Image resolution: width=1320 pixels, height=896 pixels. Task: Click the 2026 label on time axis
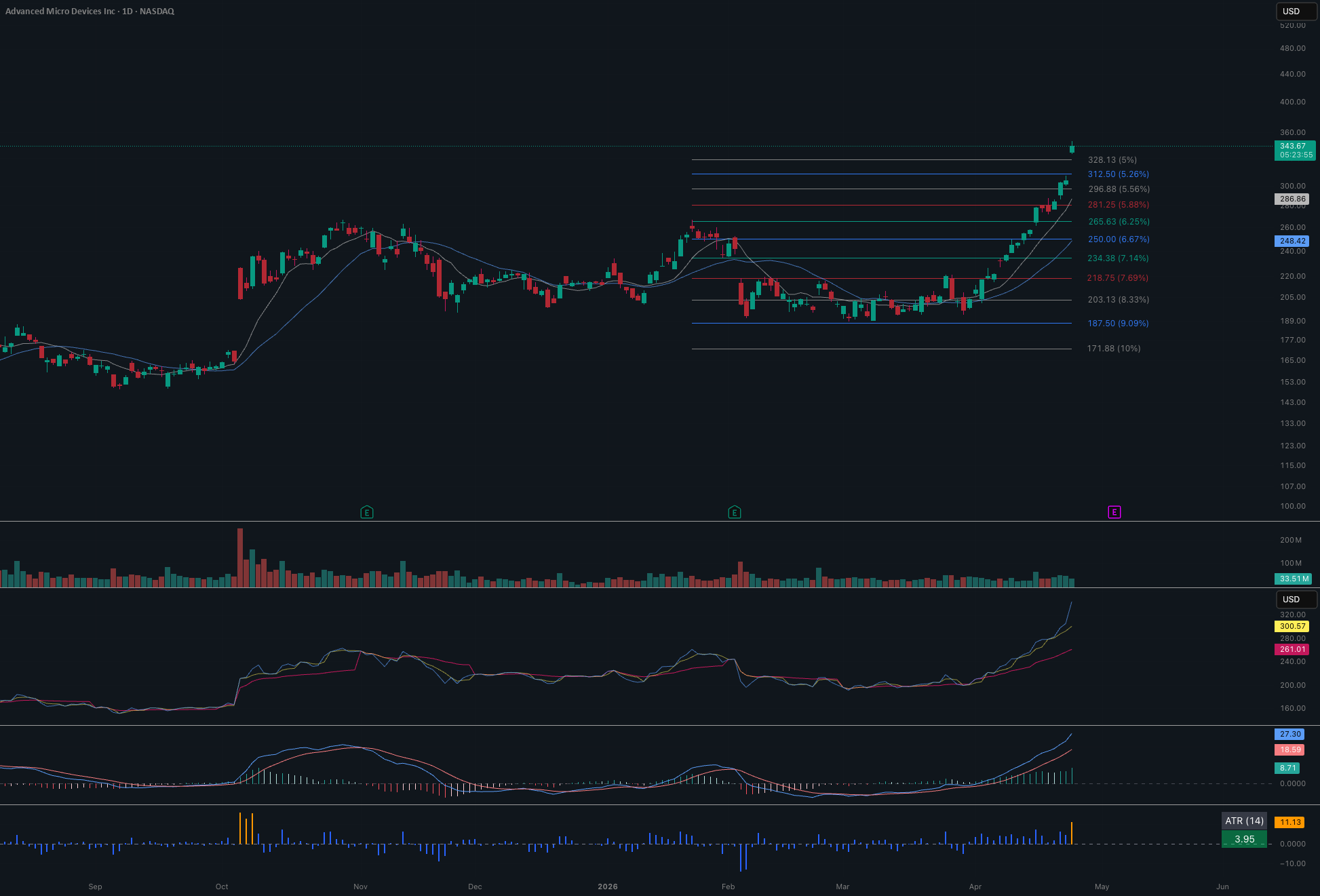(608, 887)
